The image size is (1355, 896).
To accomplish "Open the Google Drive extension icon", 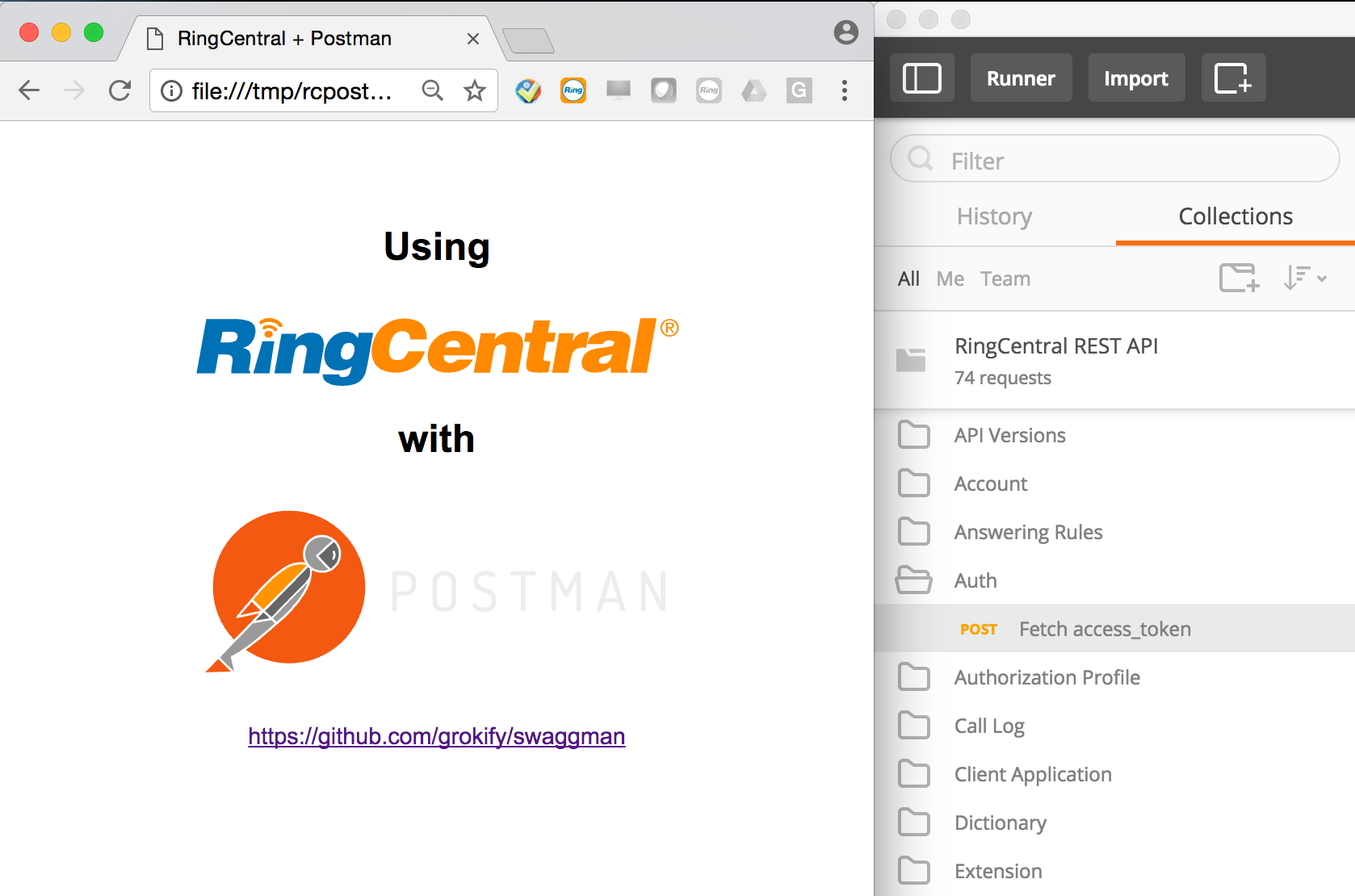I will click(x=754, y=90).
